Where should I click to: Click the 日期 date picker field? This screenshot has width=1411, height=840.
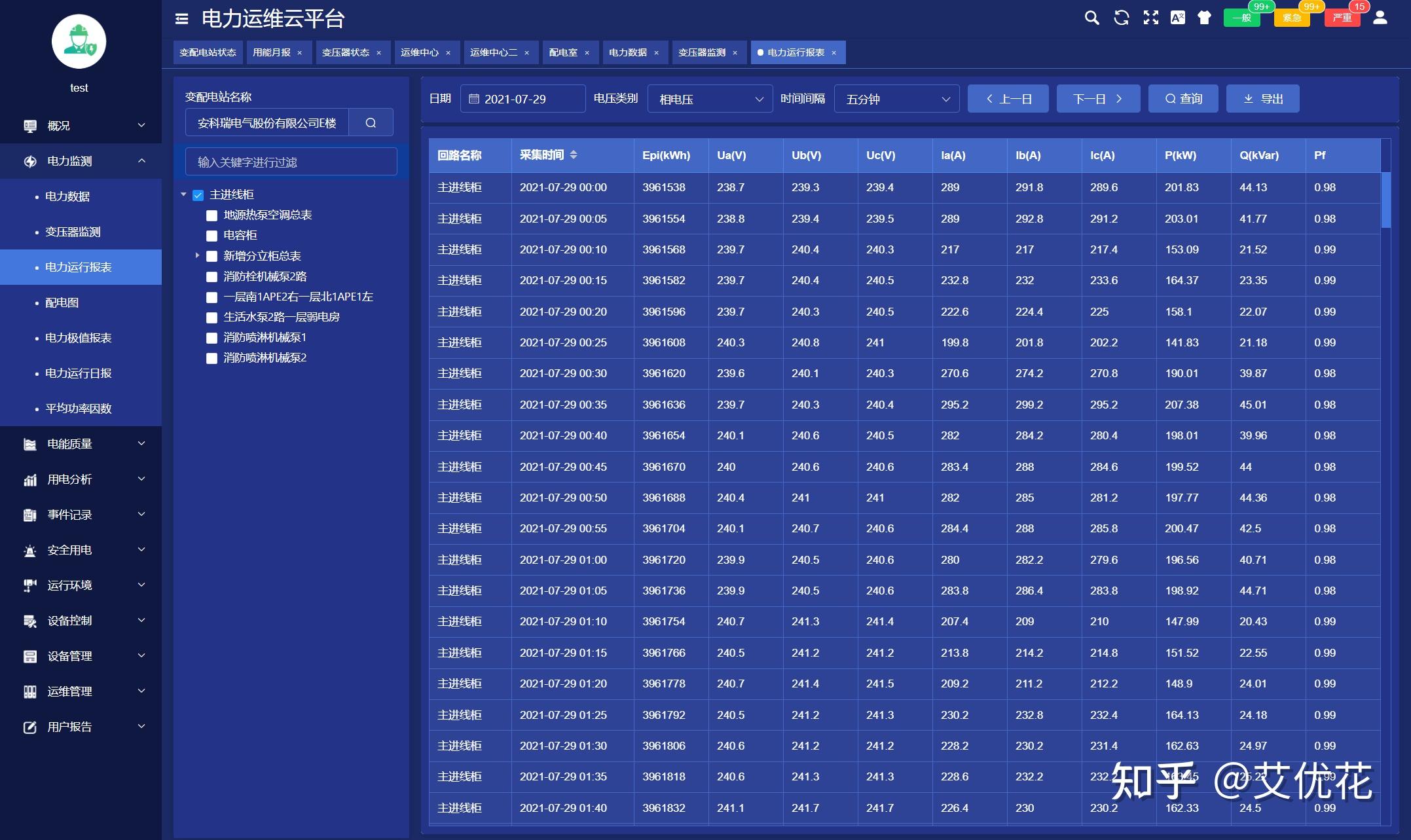(523, 99)
